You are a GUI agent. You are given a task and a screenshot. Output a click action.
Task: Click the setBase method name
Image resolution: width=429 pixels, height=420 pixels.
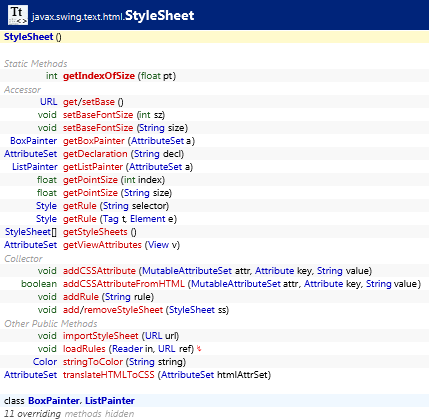click(x=98, y=102)
